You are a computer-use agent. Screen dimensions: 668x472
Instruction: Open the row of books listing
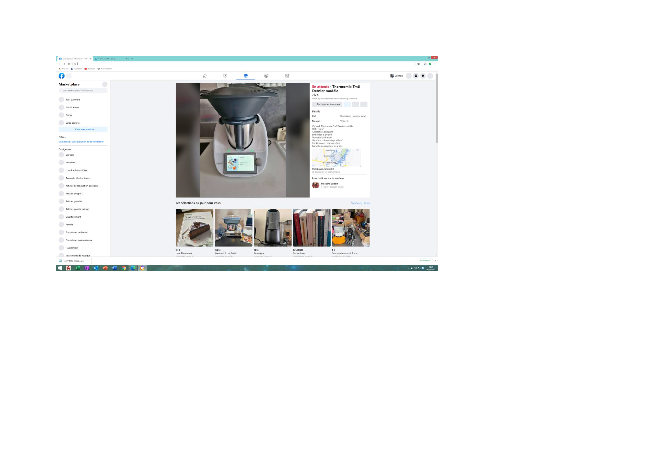(x=312, y=227)
